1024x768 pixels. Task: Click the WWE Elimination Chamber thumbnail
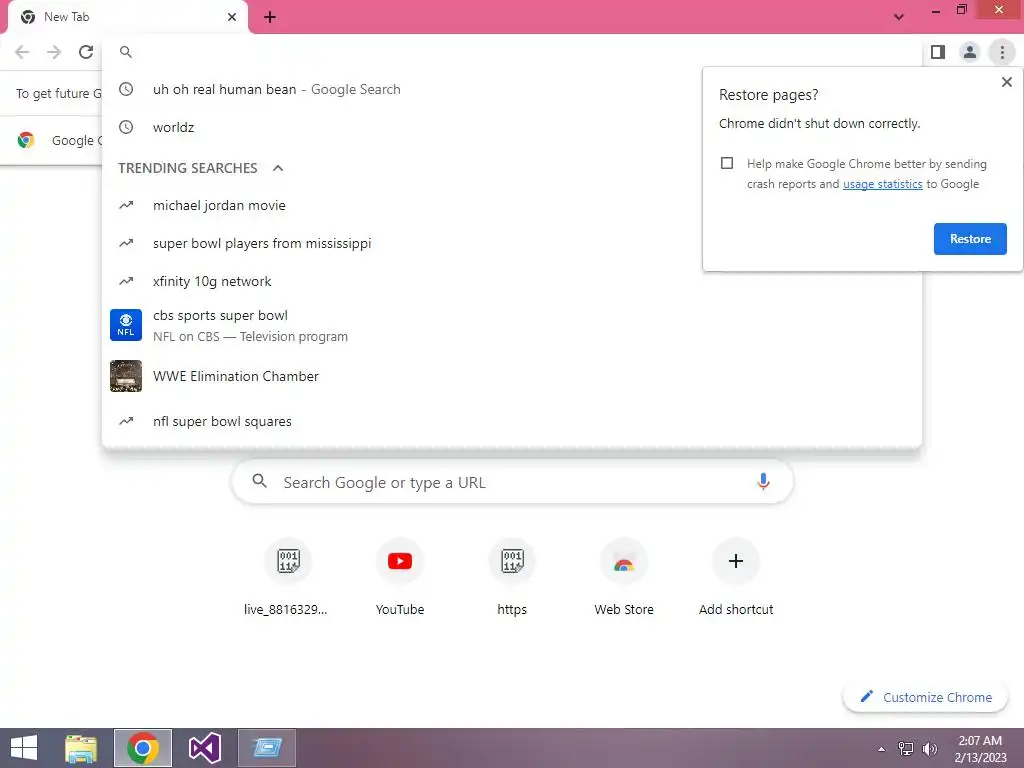[126, 376]
